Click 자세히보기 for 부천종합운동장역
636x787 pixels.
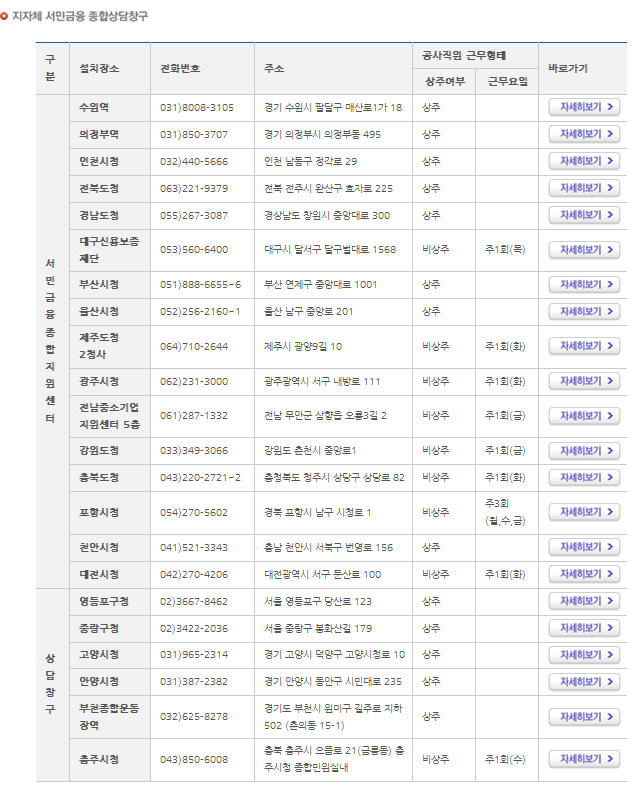click(x=584, y=717)
